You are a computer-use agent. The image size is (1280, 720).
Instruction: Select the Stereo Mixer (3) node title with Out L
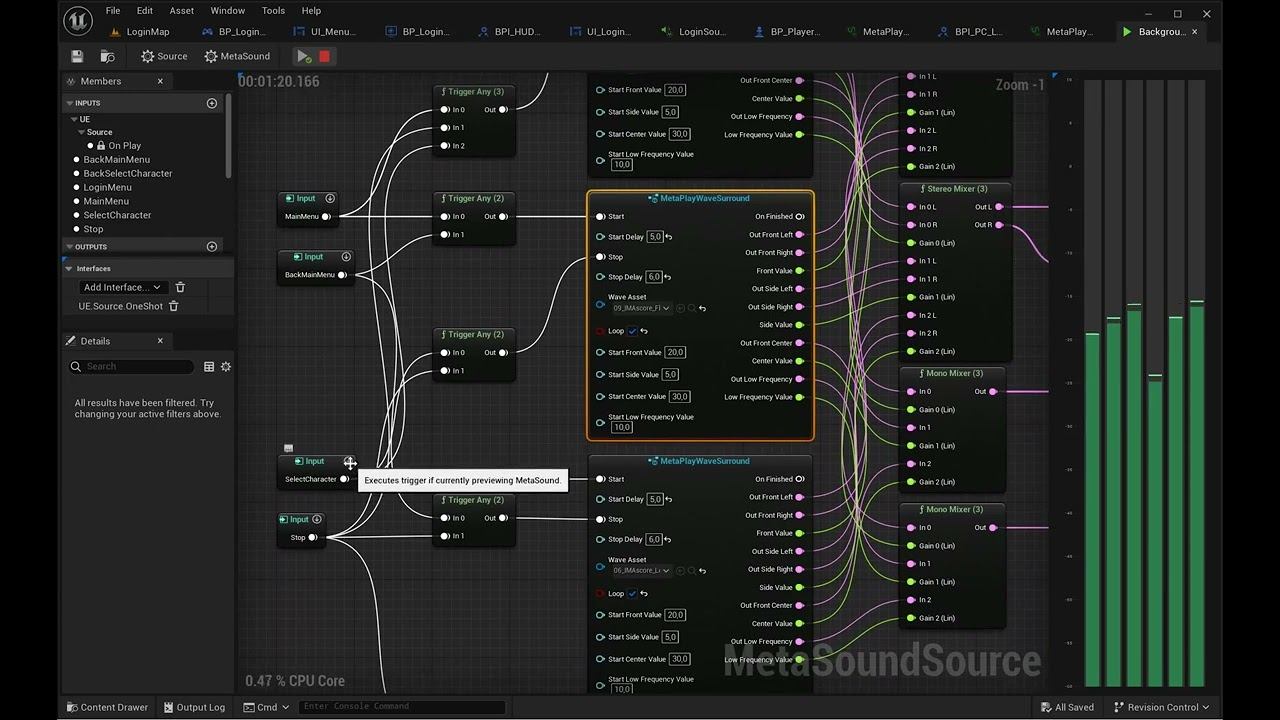click(x=955, y=189)
